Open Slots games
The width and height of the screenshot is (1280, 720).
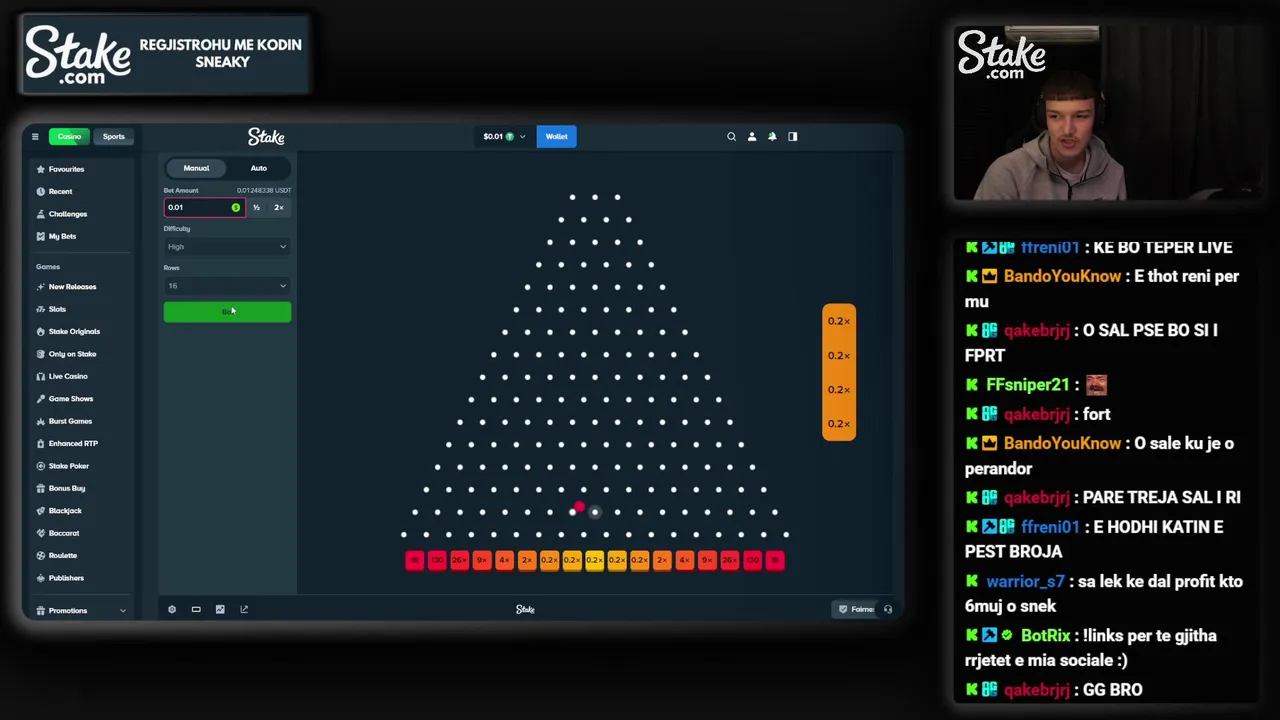(57, 309)
